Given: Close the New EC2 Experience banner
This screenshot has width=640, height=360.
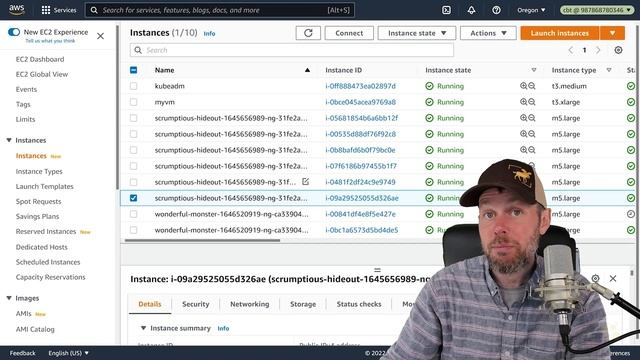Looking at the screenshot, I should tap(100, 36).
